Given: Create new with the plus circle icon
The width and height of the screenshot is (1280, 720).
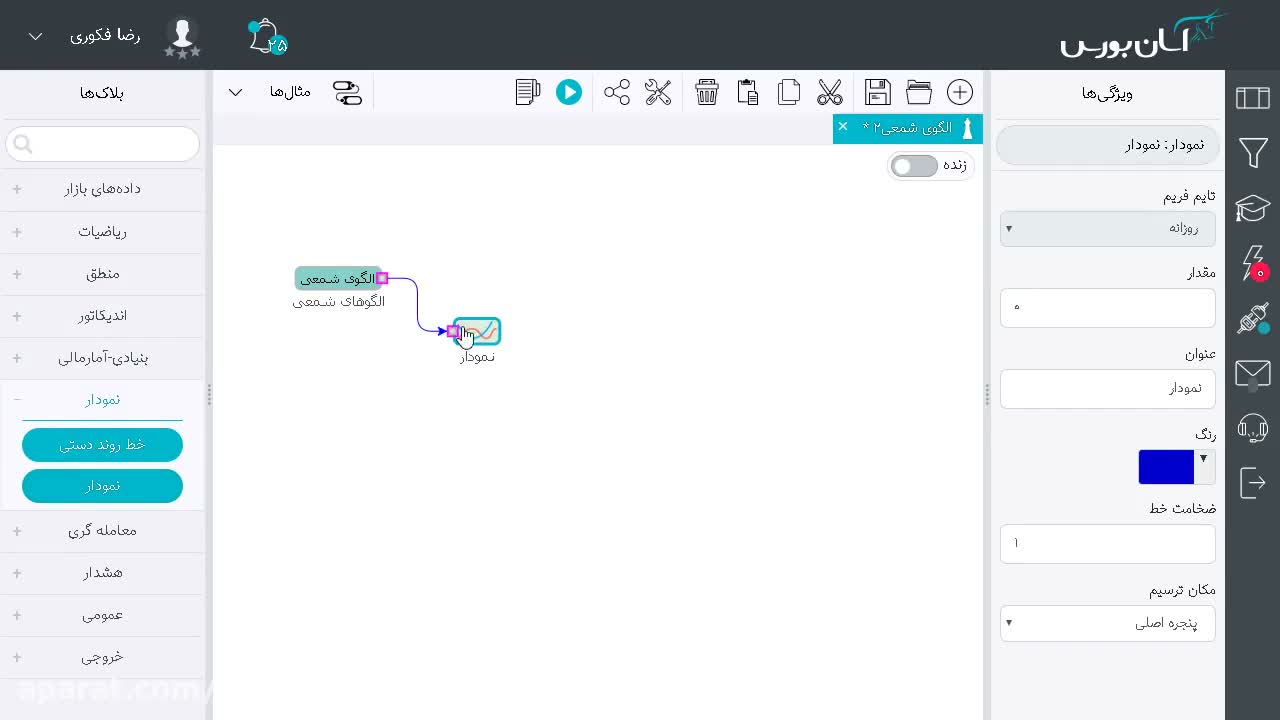Looking at the screenshot, I should coord(960,93).
